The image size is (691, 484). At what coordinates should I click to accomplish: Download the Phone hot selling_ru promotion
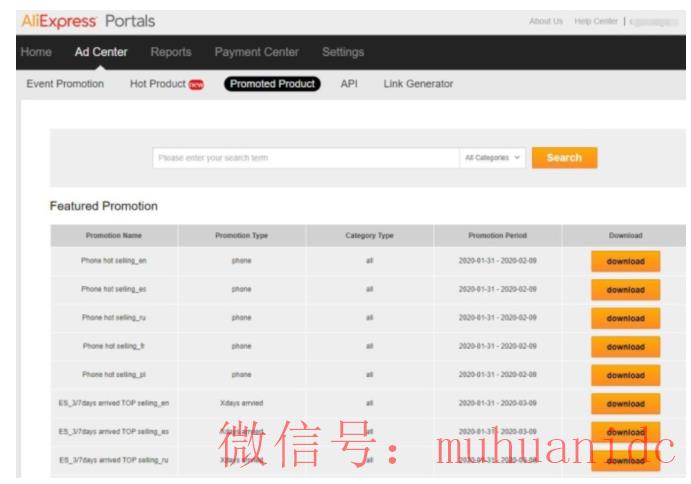[x=625, y=318]
